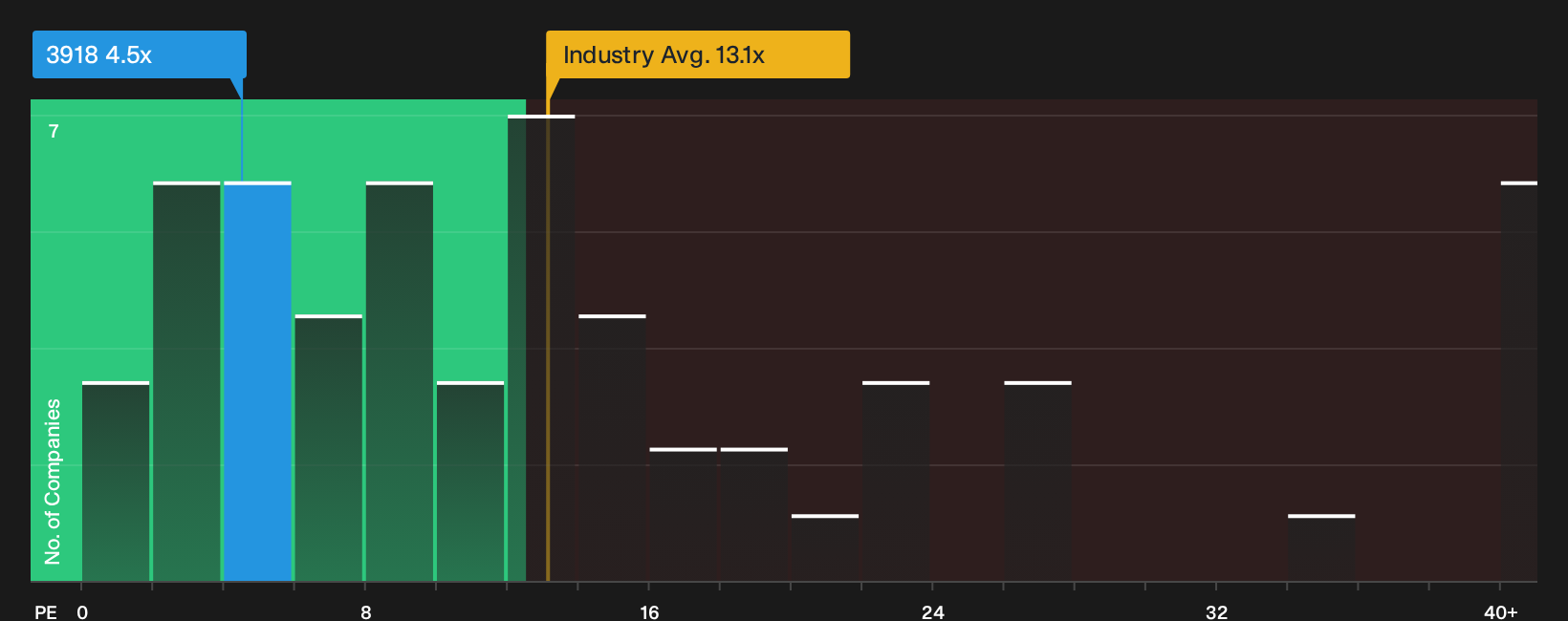Click the x-axis label 40+
This screenshot has width=1568, height=621.
[x=1501, y=611]
